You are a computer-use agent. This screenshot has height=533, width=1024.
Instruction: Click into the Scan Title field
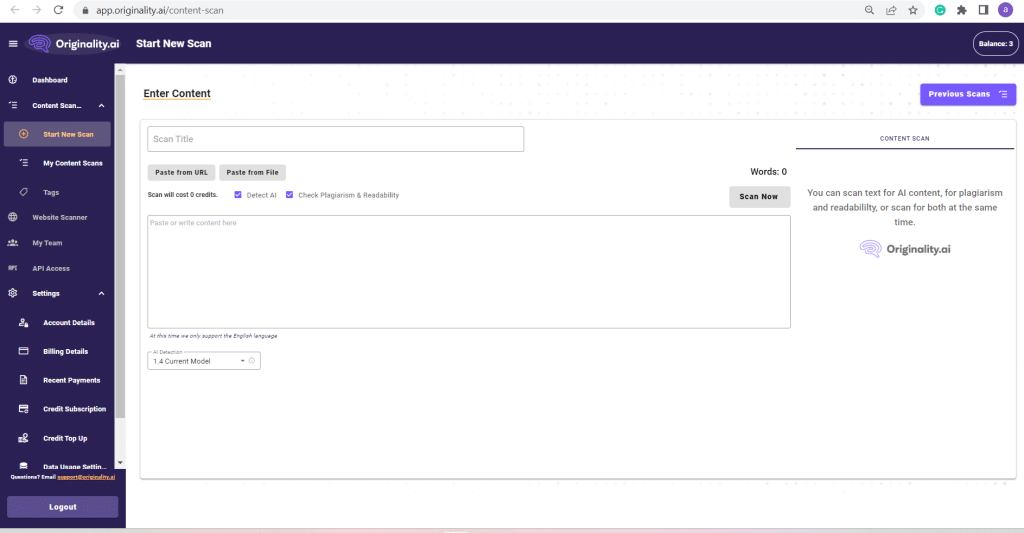tap(336, 139)
